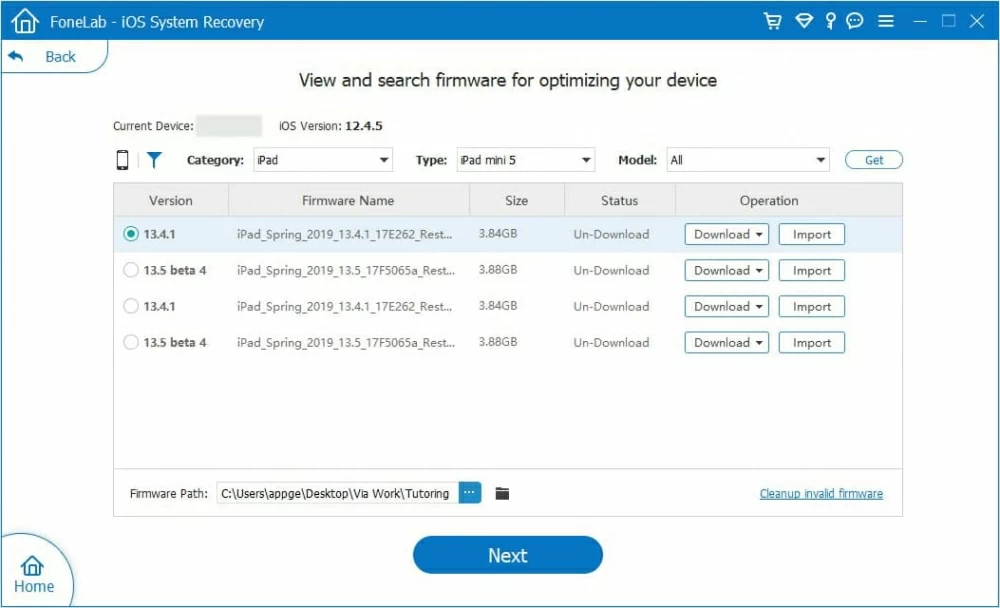Viewport: 1000px width, 608px height.
Task: Expand the Category dropdown showing iPad
Action: click(x=322, y=160)
